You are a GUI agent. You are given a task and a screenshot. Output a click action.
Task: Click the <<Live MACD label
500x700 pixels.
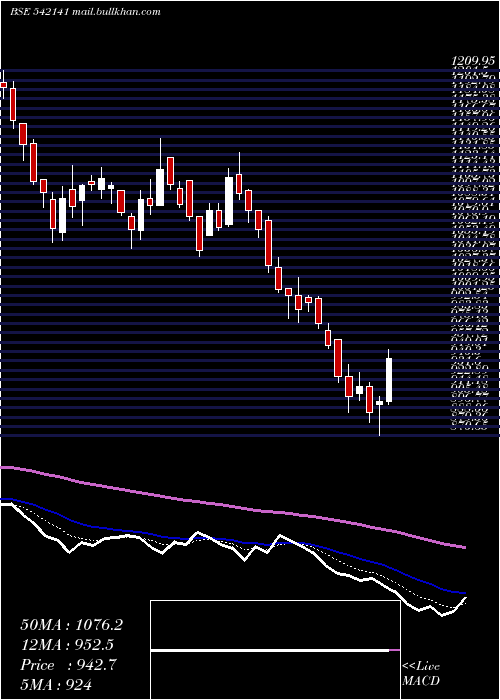[x=421, y=674]
